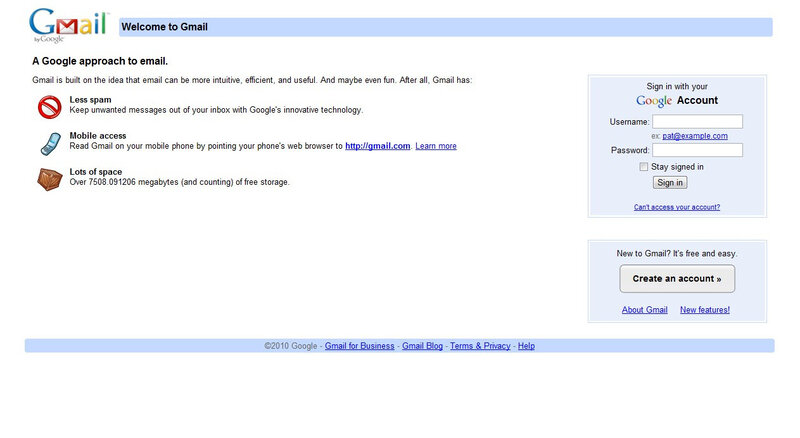This screenshot has width=800, height=438.
Task: Click the Sign in button
Action: (670, 183)
